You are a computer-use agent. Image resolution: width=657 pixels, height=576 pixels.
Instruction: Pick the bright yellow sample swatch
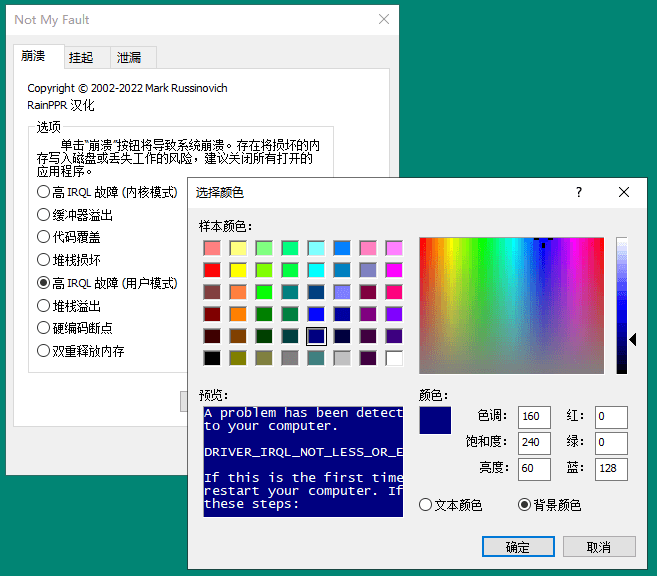pos(237,269)
